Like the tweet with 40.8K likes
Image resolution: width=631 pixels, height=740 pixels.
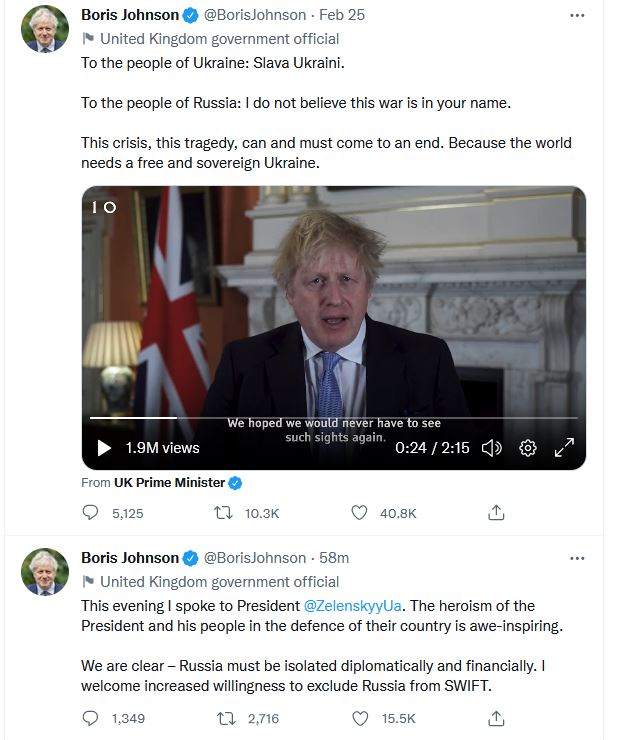coord(360,513)
